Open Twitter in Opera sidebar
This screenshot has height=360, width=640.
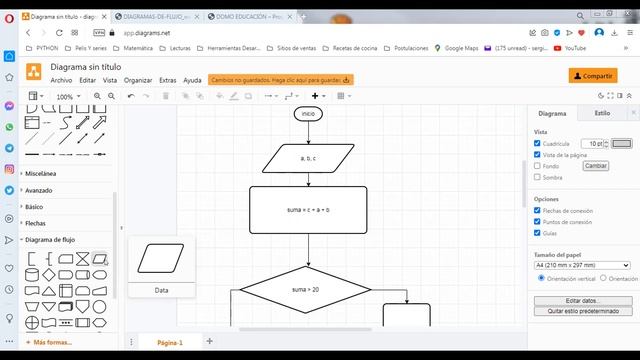click(x=9, y=190)
